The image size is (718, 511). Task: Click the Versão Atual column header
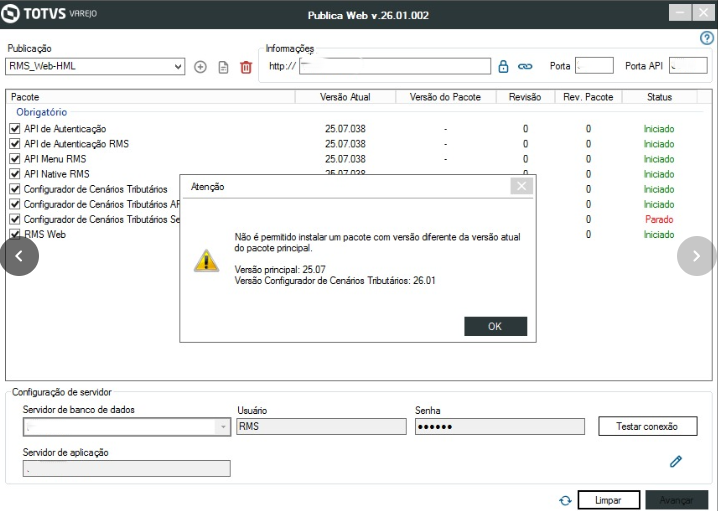point(345,97)
